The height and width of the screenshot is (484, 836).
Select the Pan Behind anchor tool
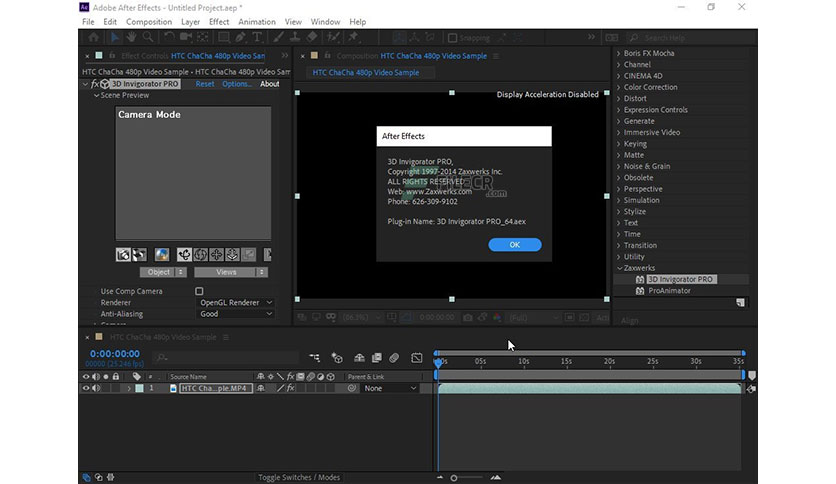click(x=203, y=37)
